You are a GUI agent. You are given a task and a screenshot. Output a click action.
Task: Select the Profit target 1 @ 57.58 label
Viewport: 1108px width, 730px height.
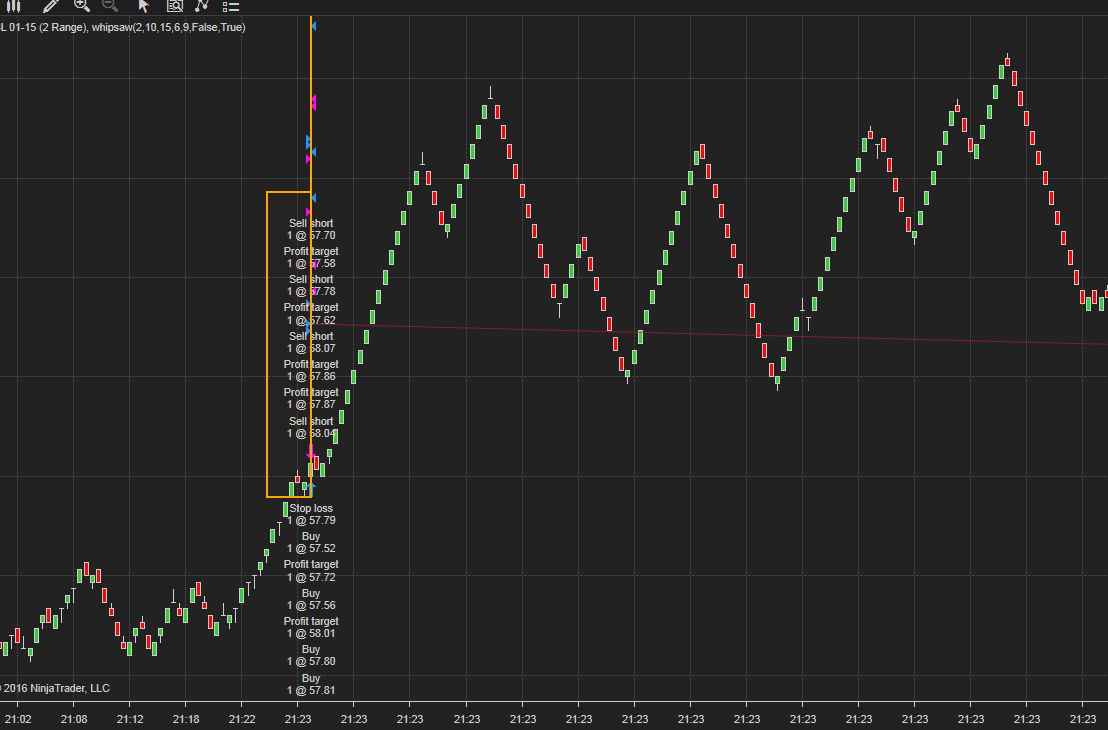point(311,257)
